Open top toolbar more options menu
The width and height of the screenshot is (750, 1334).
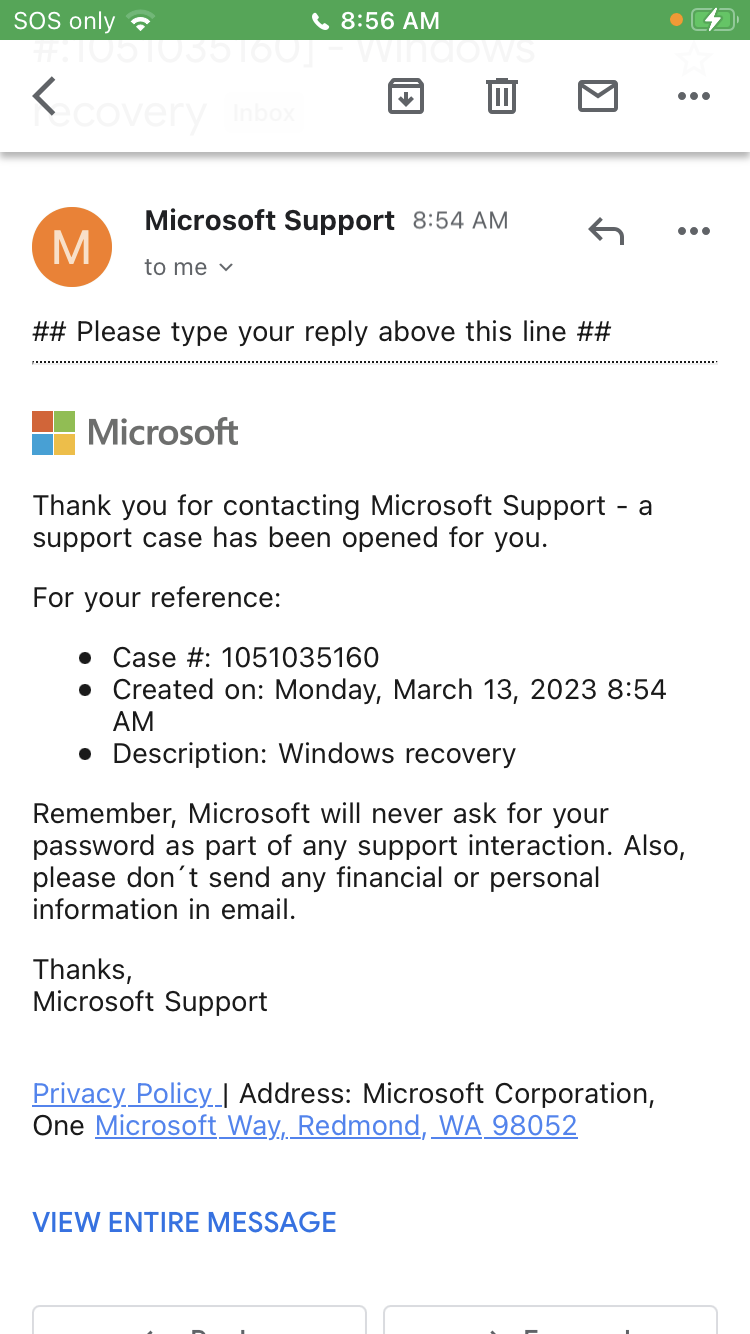(x=693, y=96)
